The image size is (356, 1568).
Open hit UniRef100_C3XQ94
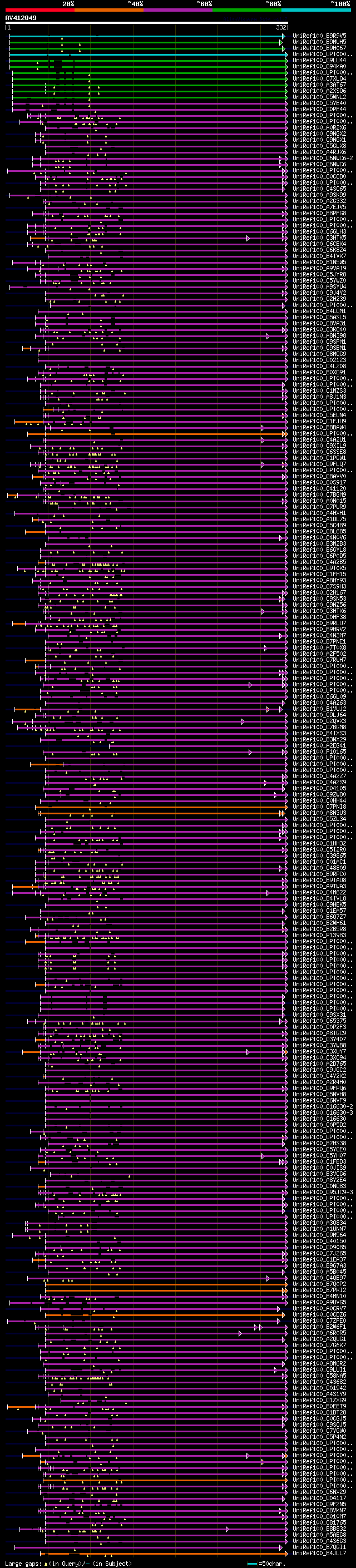point(319,1057)
